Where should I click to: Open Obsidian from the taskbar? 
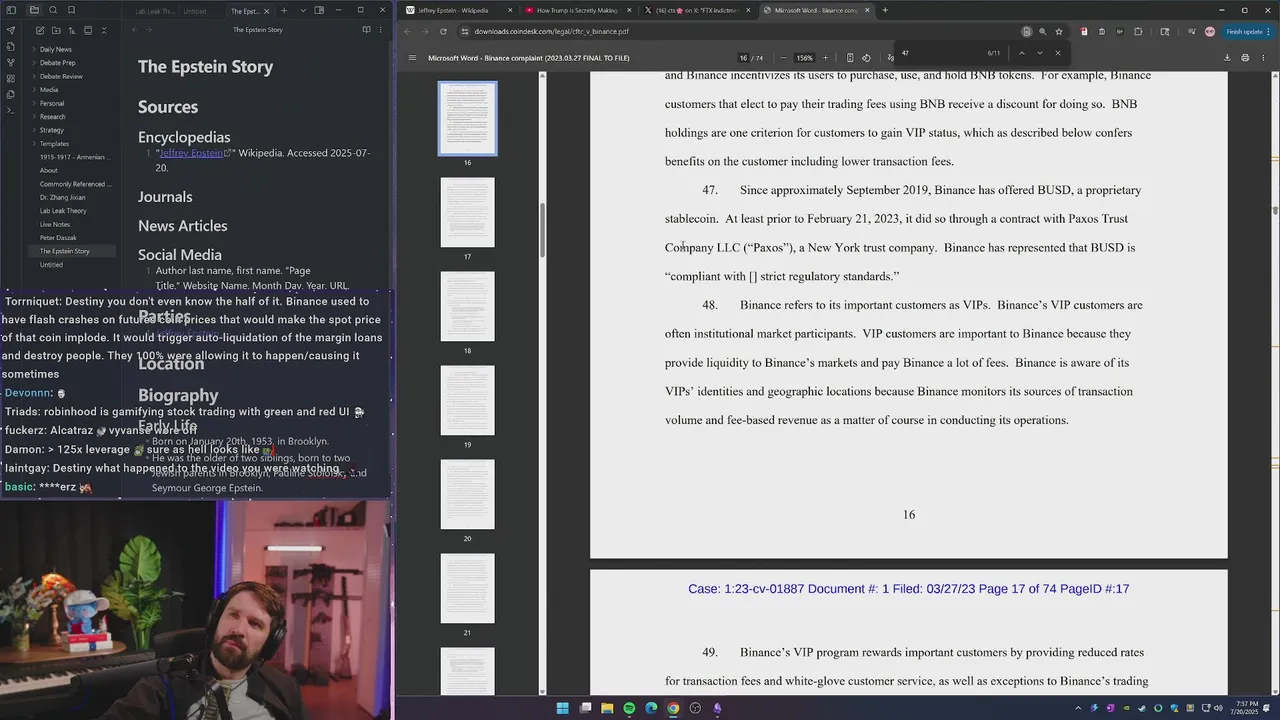tap(717, 708)
